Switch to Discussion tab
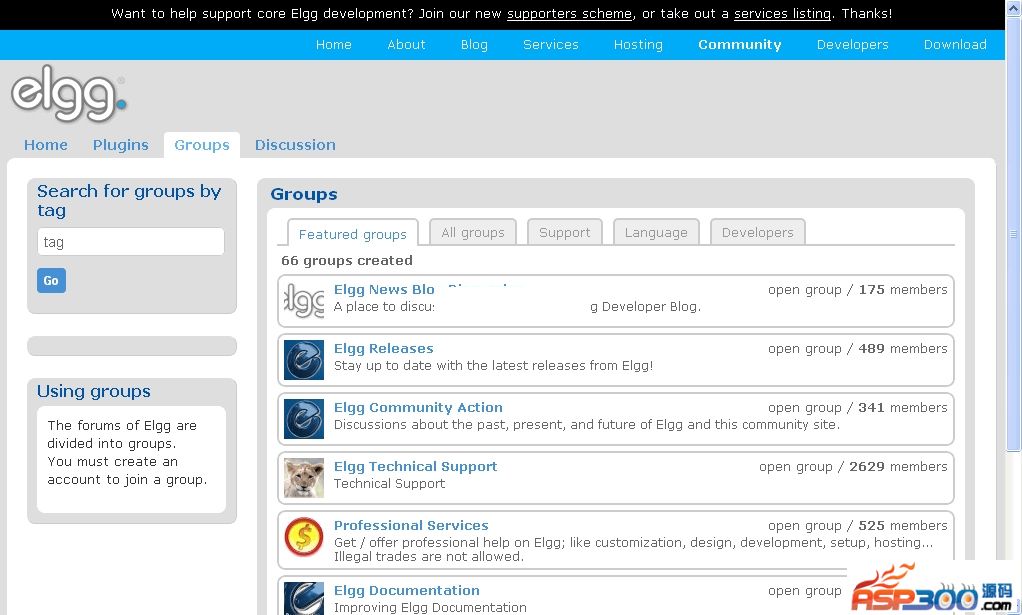The width and height of the screenshot is (1022, 615). click(x=295, y=145)
